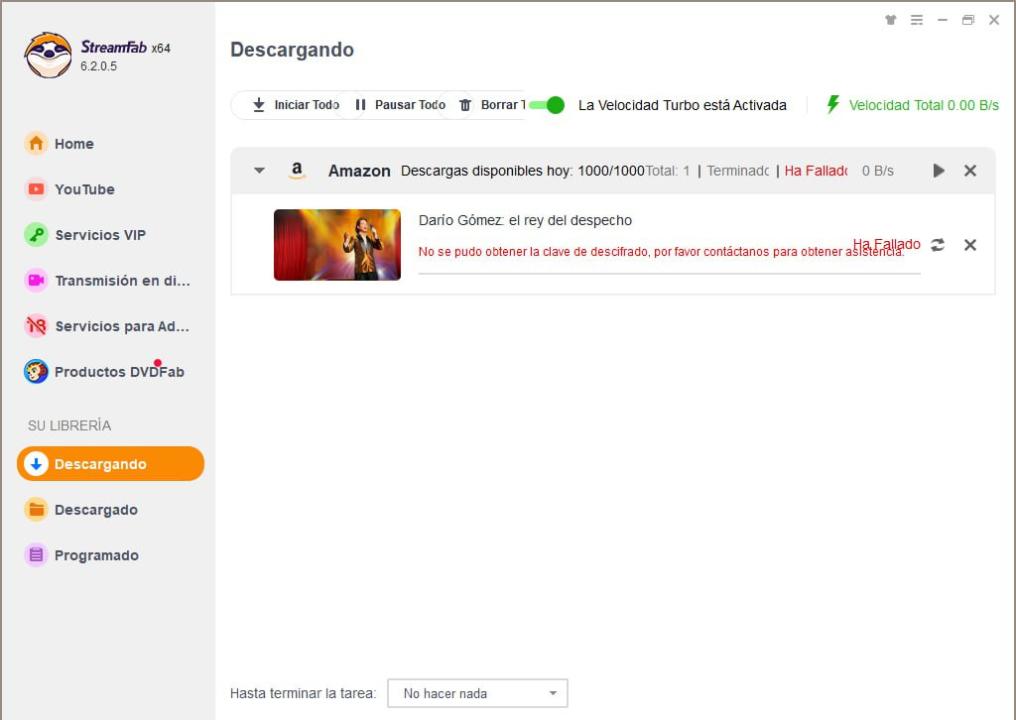
Task: Restore the StreamFab window size
Action: click(968, 20)
